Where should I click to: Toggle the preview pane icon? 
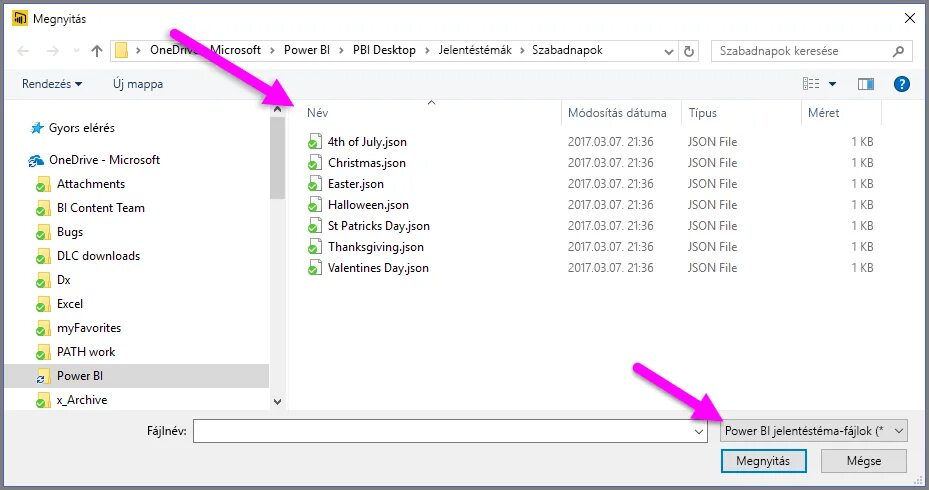866,84
